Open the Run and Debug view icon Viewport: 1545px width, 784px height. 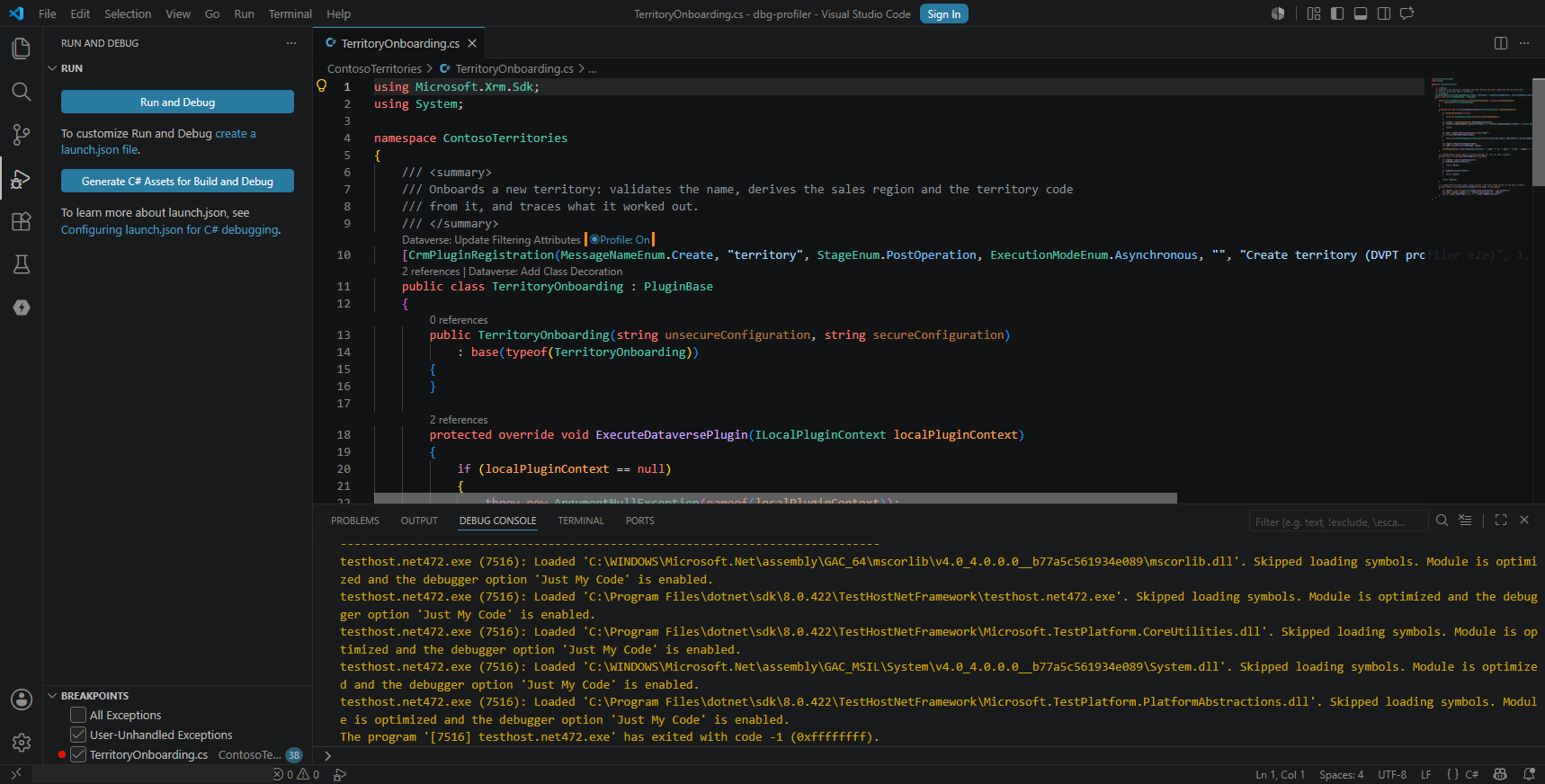21,178
